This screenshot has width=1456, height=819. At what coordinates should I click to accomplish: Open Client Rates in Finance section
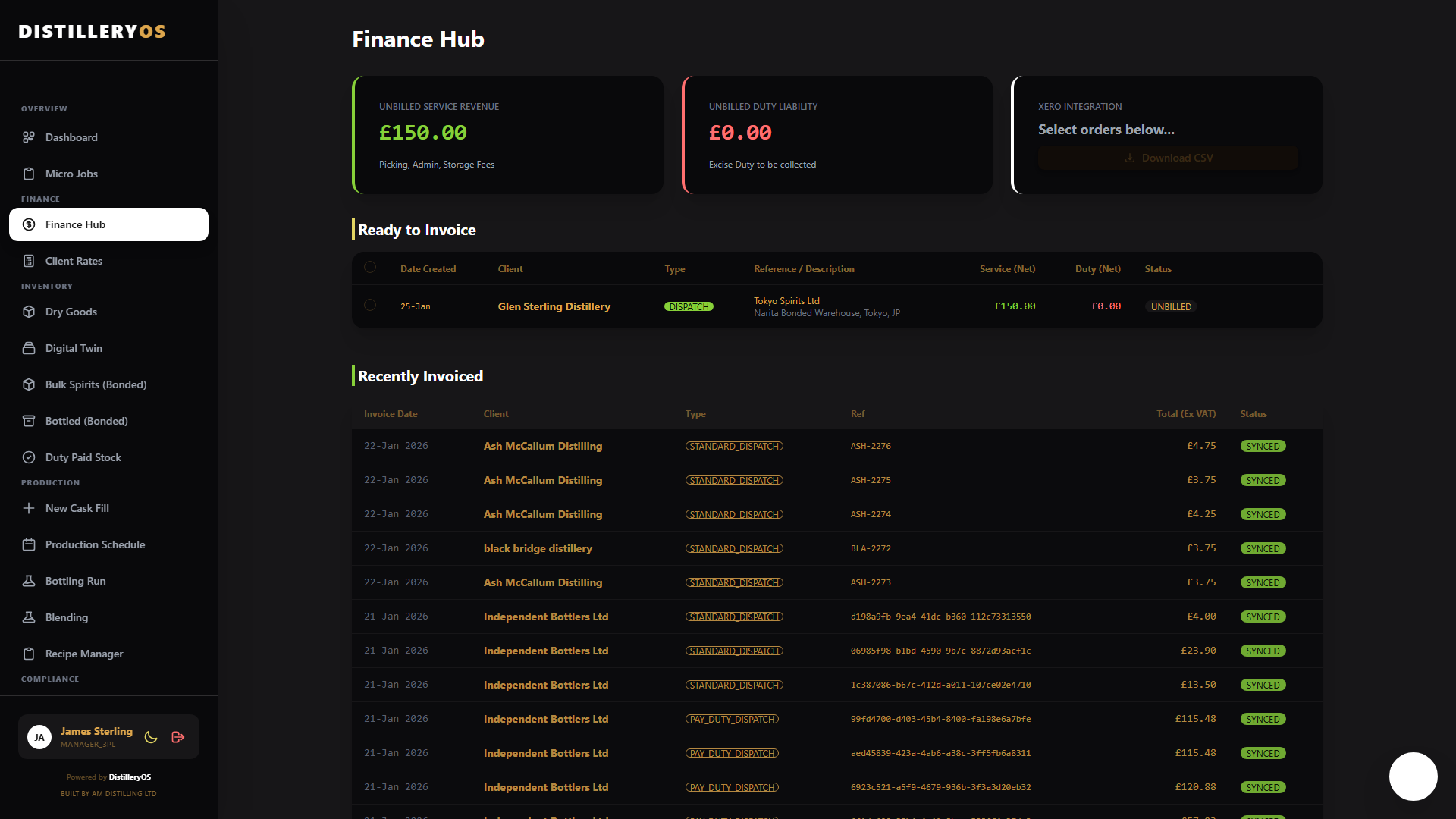[x=108, y=261]
